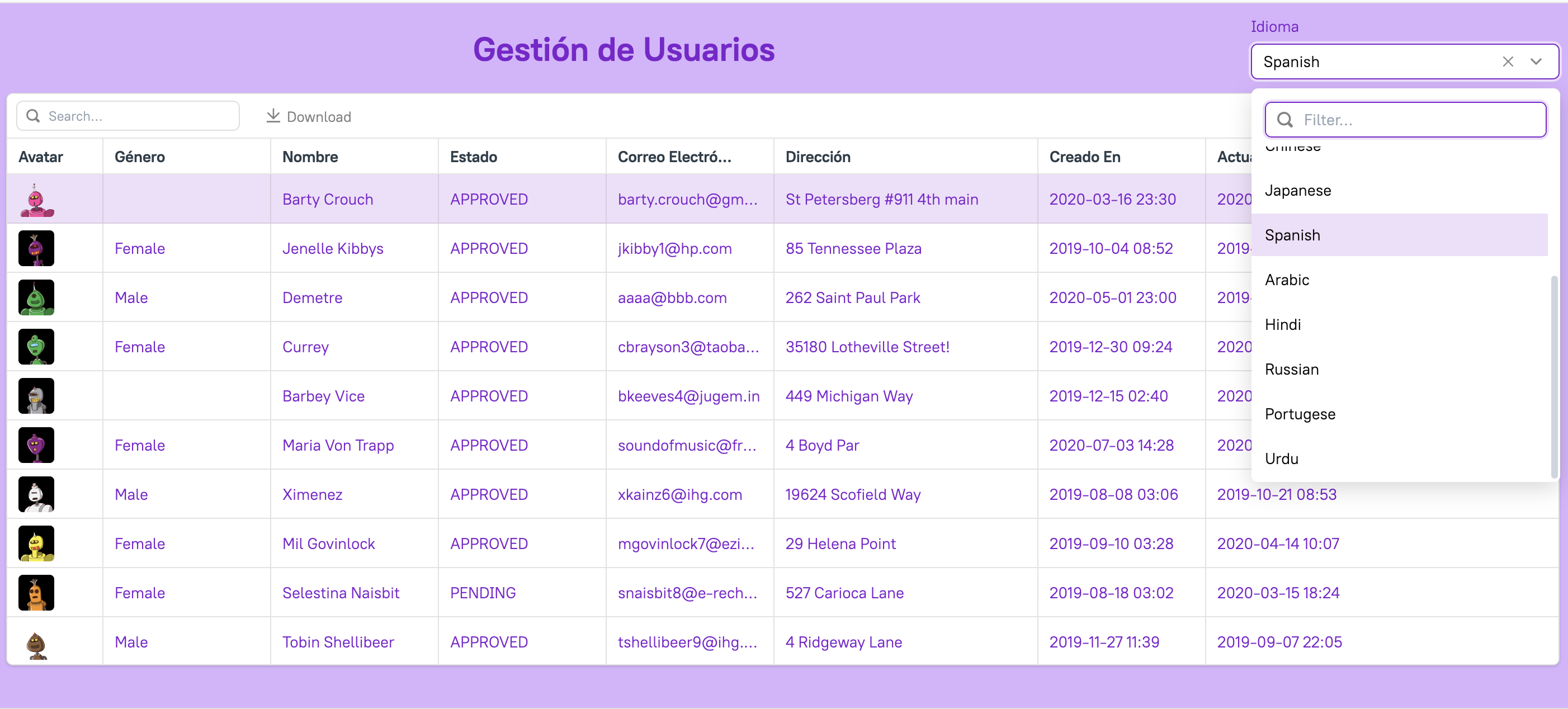The image size is (1568, 709).
Task: Collapse the Idioma dropdown chevron
Action: pyautogui.click(x=1536, y=62)
